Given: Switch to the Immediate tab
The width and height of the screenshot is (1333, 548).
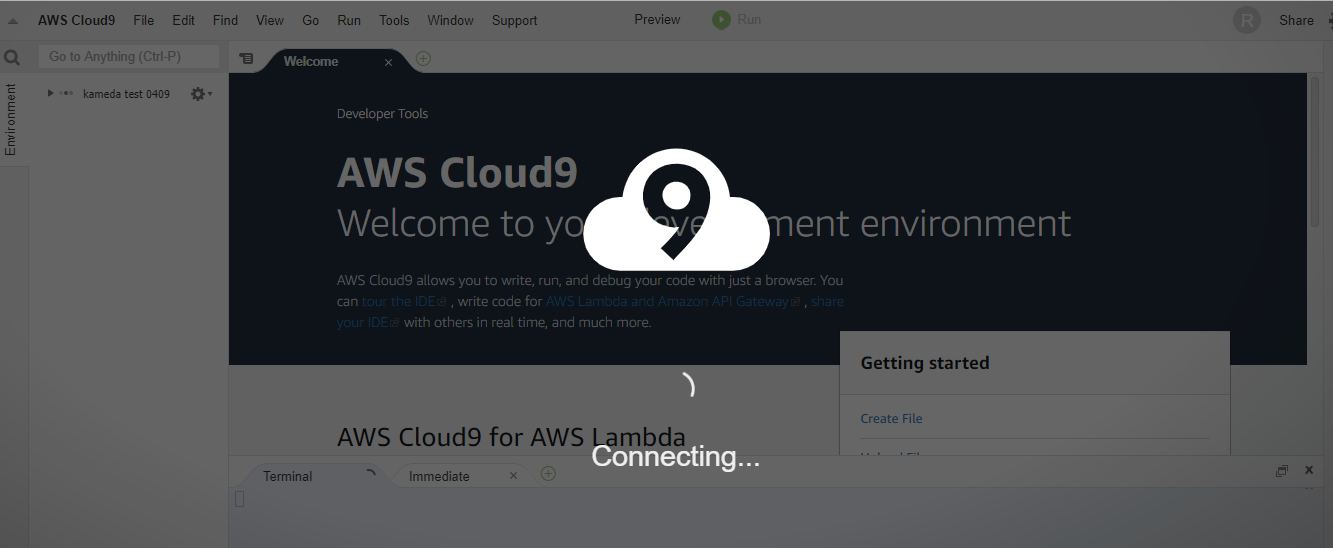Looking at the screenshot, I should [439, 477].
